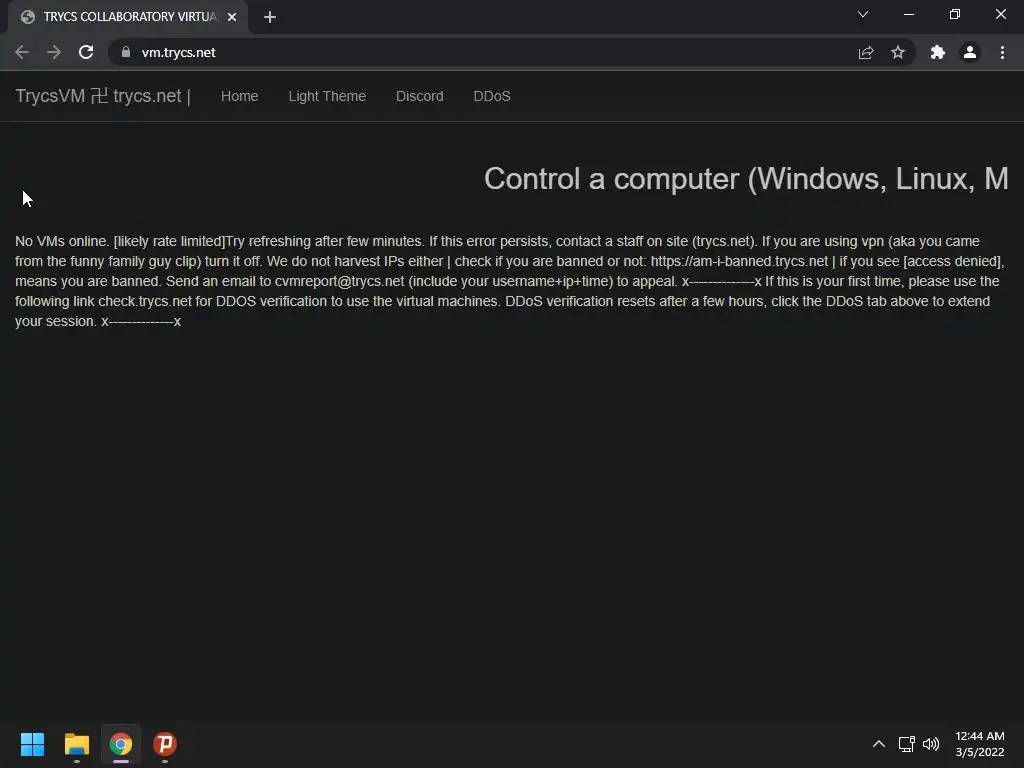
Task: Restore down the Chrome window
Action: (955, 14)
